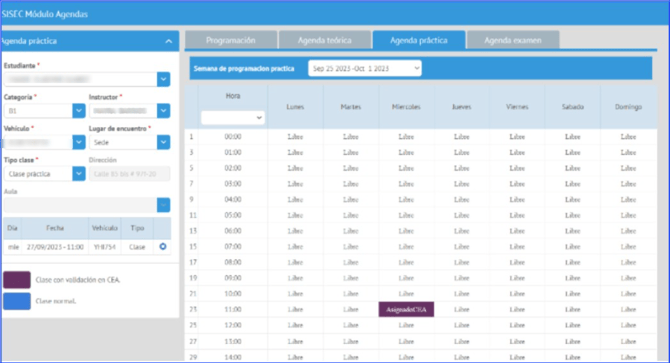Switch to the Agenda teórica tab

tap(325, 40)
